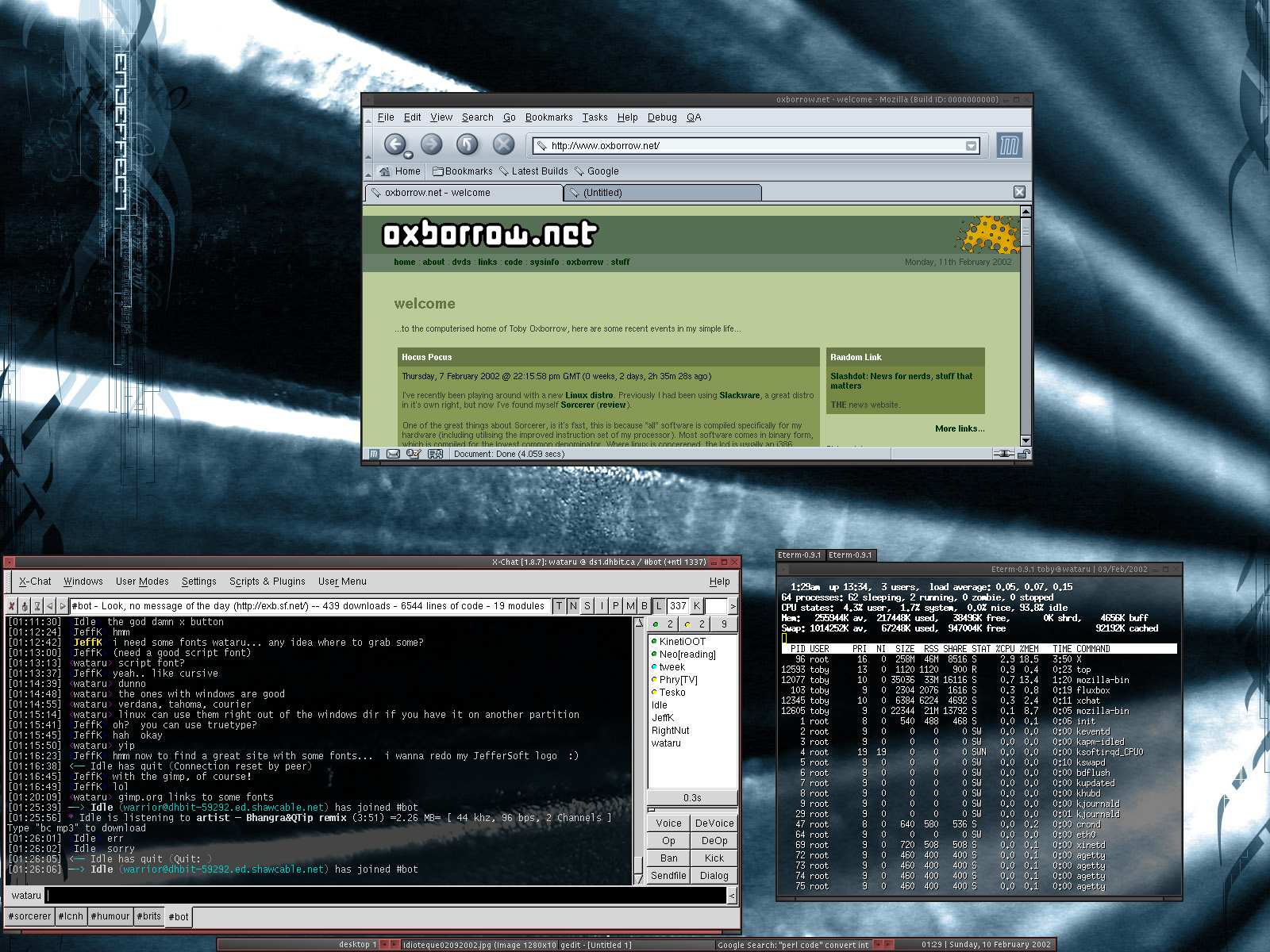Viewport: 1270px width, 952px height.
Task: Stop page loading in Mozilla
Action: click(503, 144)
